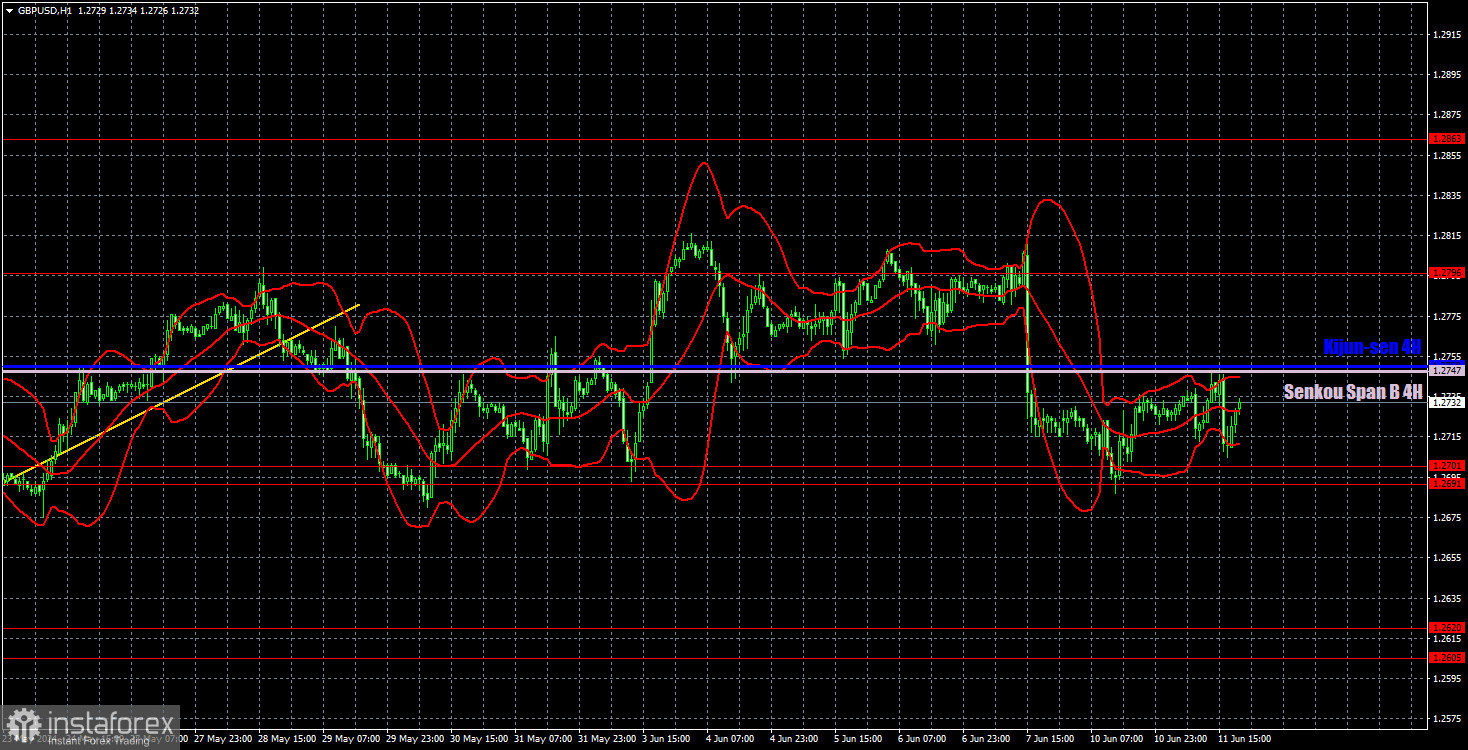Click the 1.2635 price axis label
Image resolution: width=1468 pixels, height=750 pixels.
coord(1447,598)
